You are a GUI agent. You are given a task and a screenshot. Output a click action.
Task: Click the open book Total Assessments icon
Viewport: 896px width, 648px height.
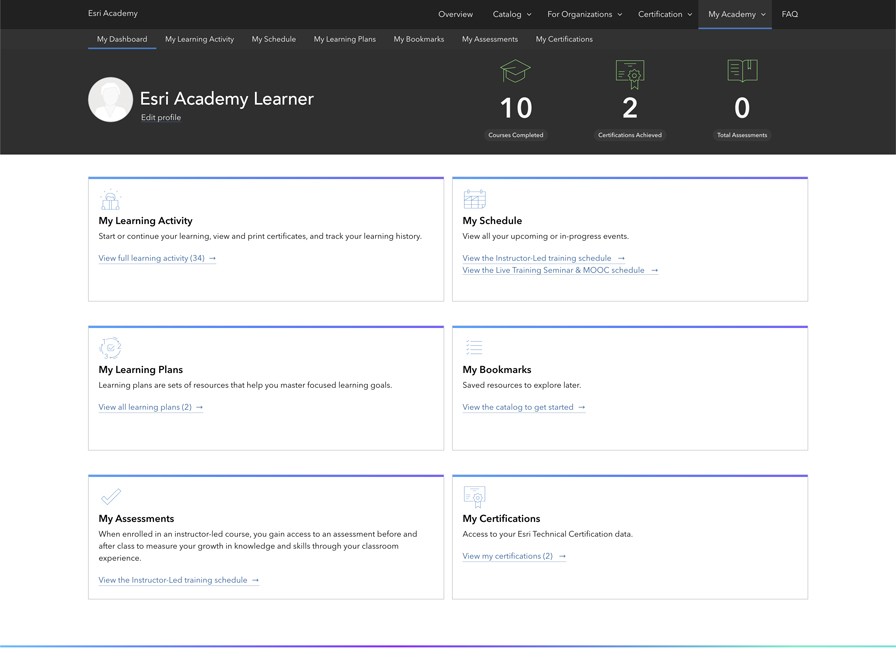742,71
